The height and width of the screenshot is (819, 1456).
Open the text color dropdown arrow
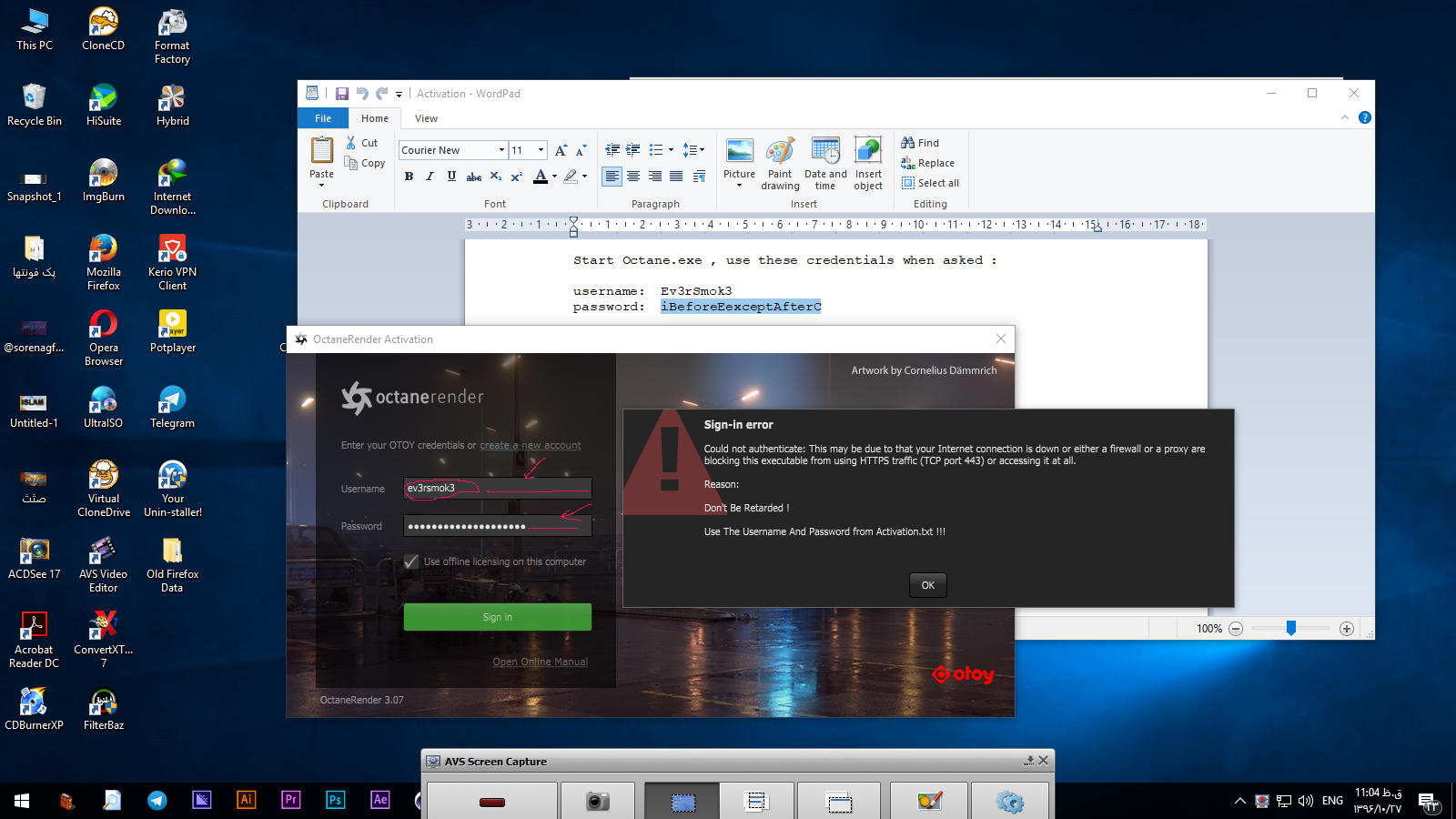(x=554, y=177)
